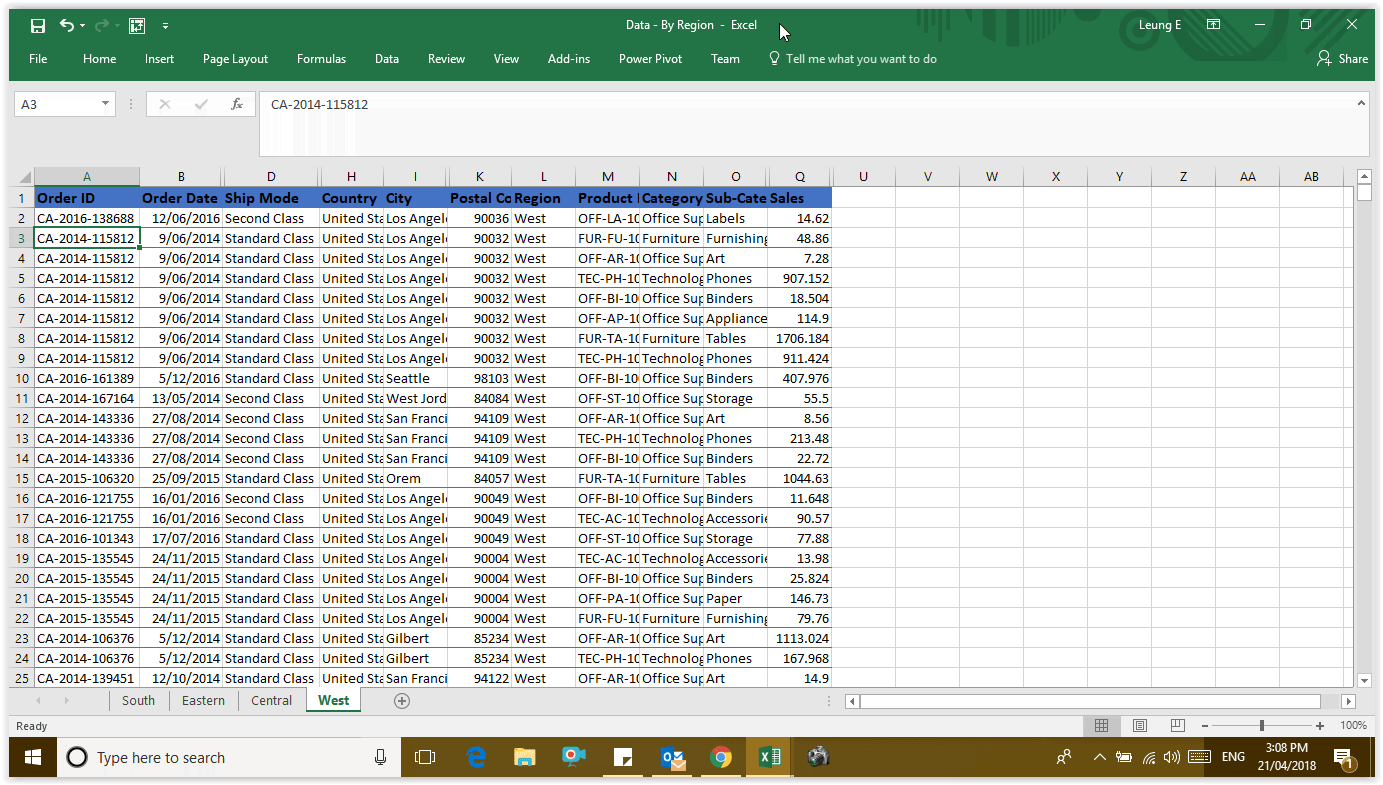Open the Formulas ribbon tab
The image size is (1383, 785).
tap(321, 59)
